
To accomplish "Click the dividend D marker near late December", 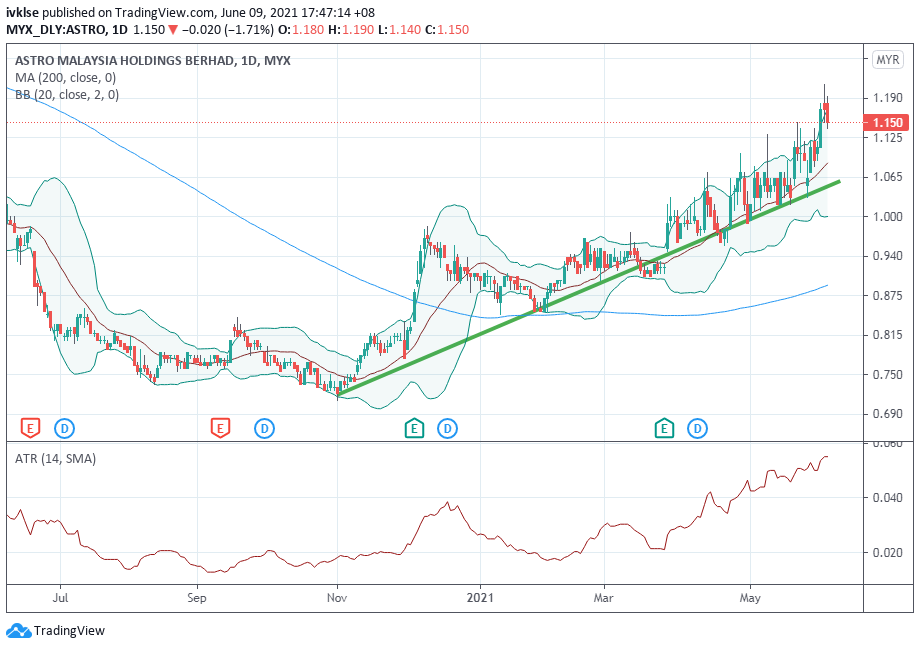I will [x=448, y=429].
